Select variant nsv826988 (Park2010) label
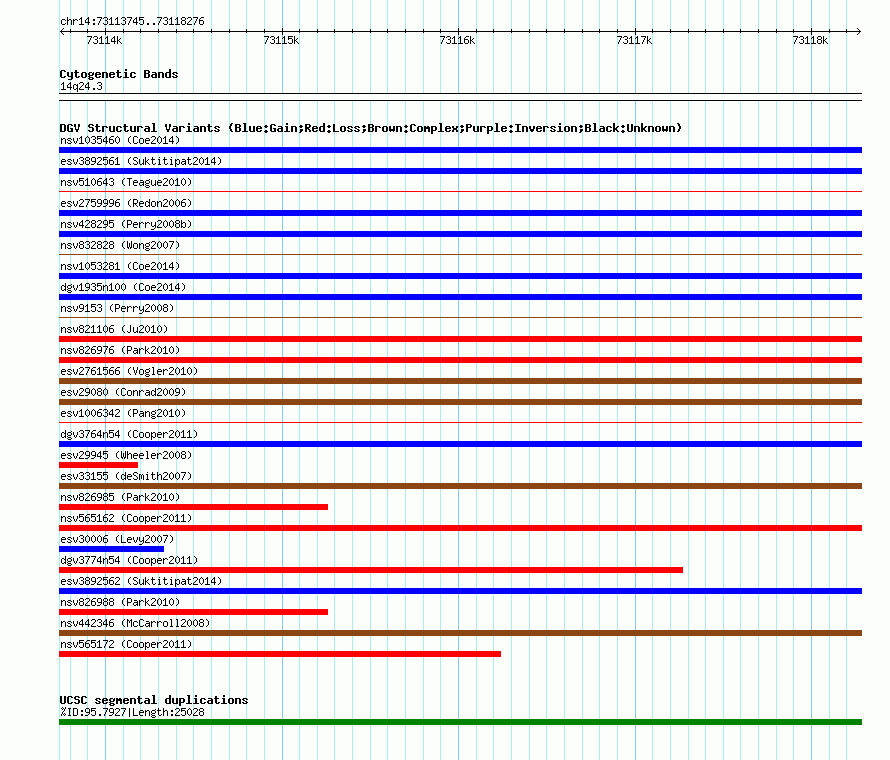 coord(120,602)
